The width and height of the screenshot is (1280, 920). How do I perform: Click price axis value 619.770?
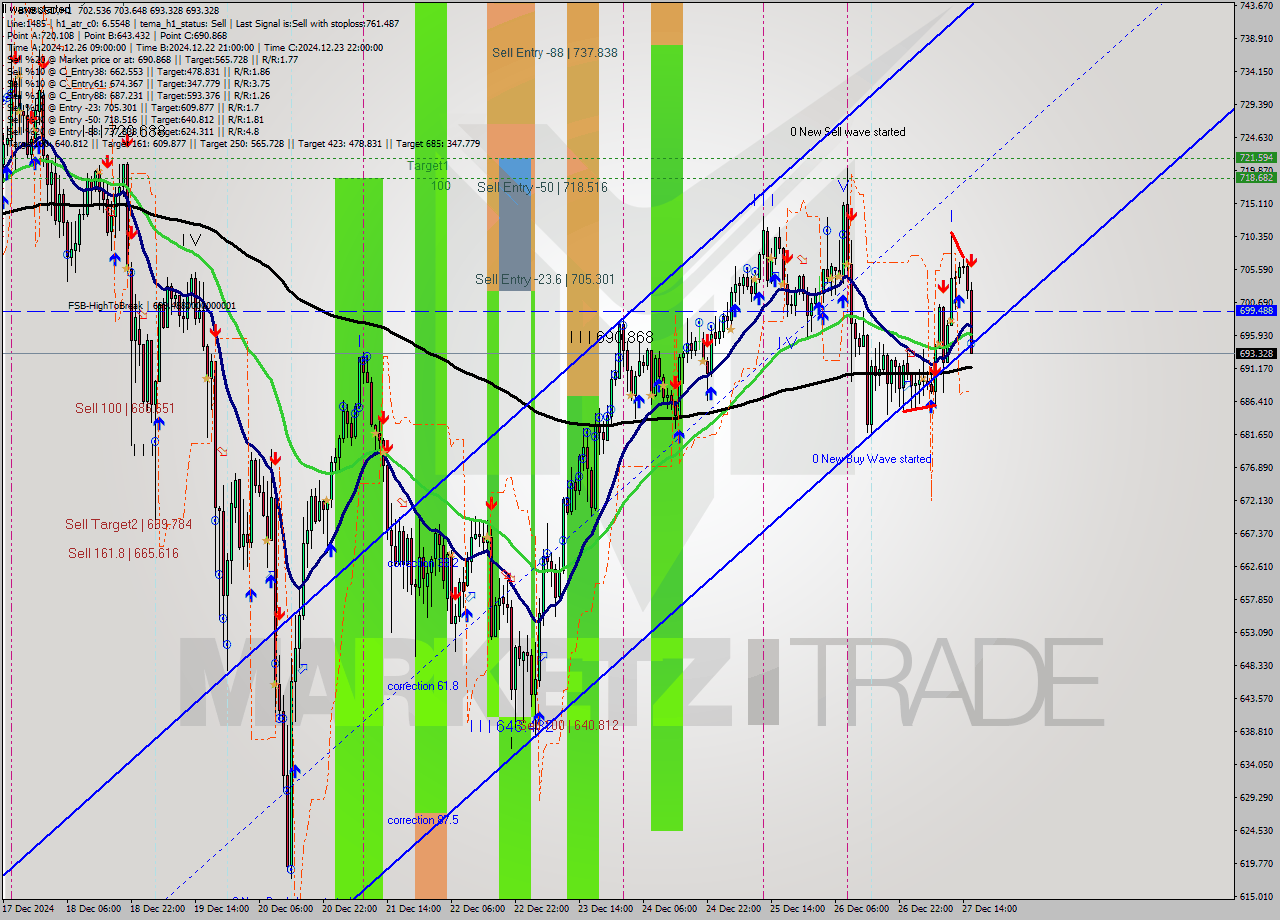coord(1256,864)
